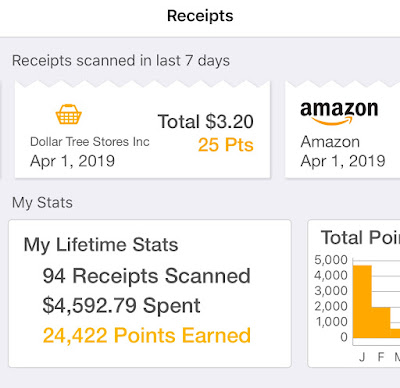Open the Amazon receipt card
This screenshot has width=400, height=388.
pyautogui.click(x=343, y=130)
